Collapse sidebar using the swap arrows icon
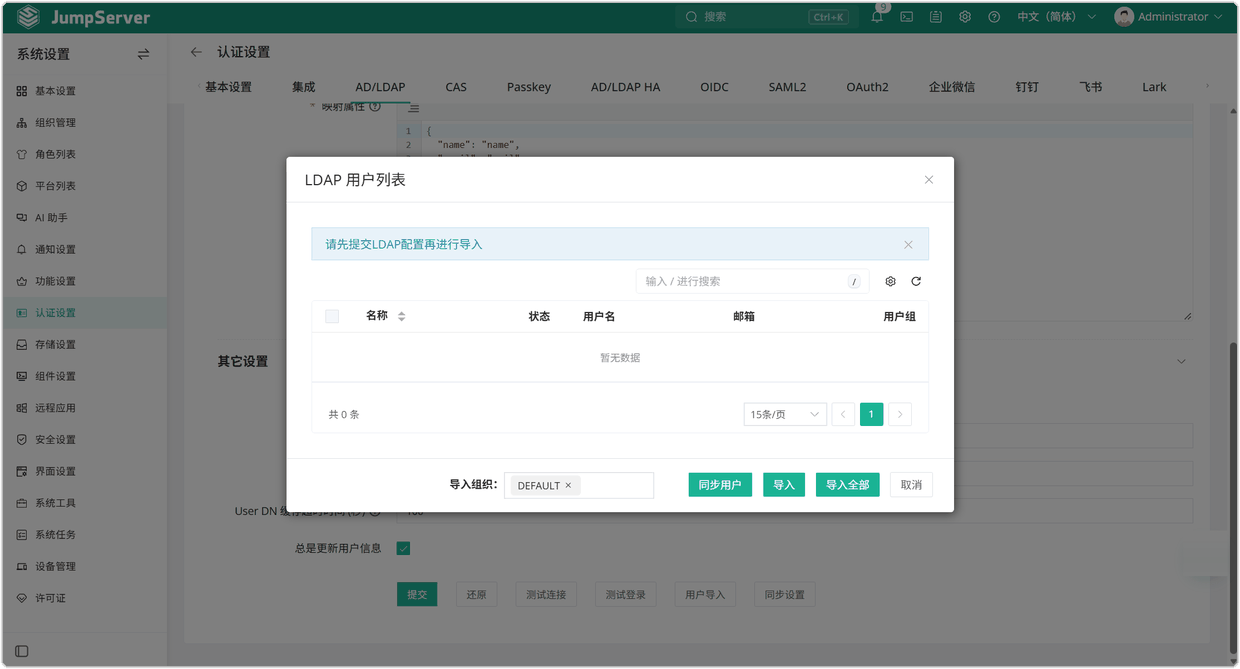 pos(143,54)
